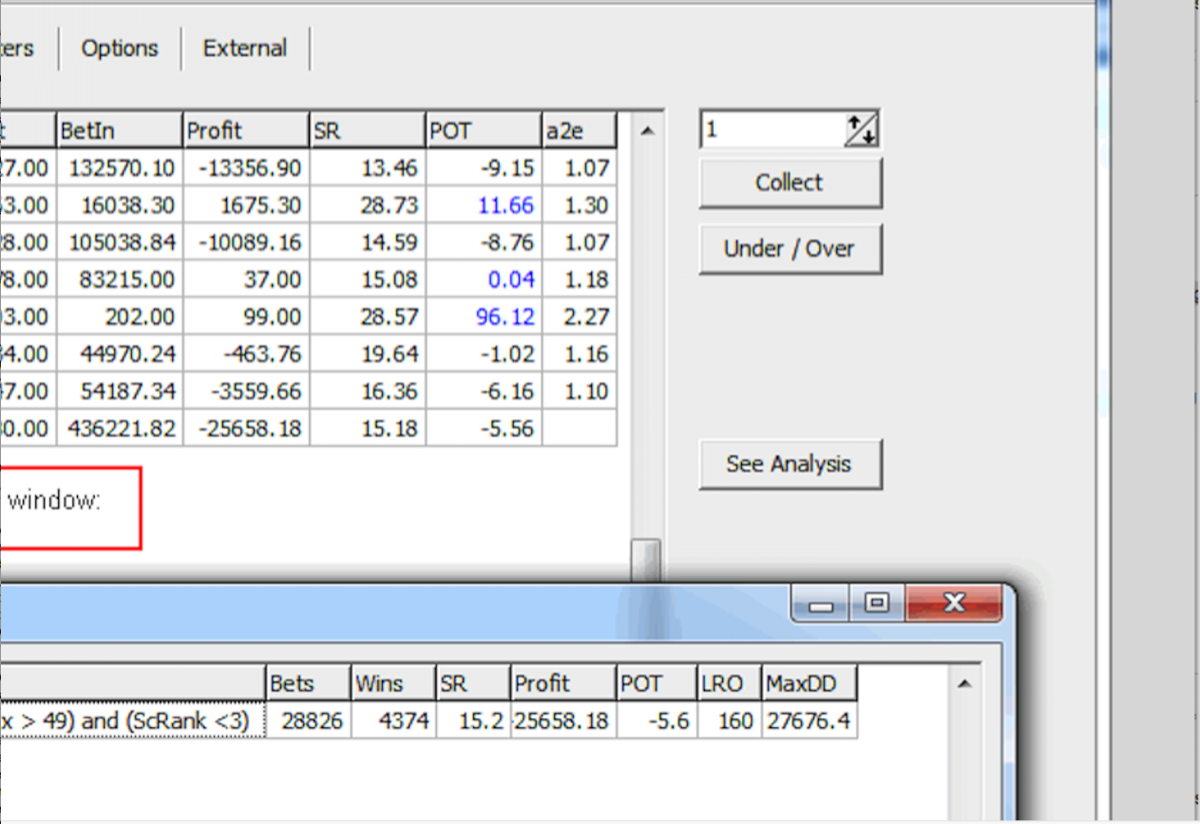Switch to the External tab
The image size is (1200, 824).
click(245, 48)
